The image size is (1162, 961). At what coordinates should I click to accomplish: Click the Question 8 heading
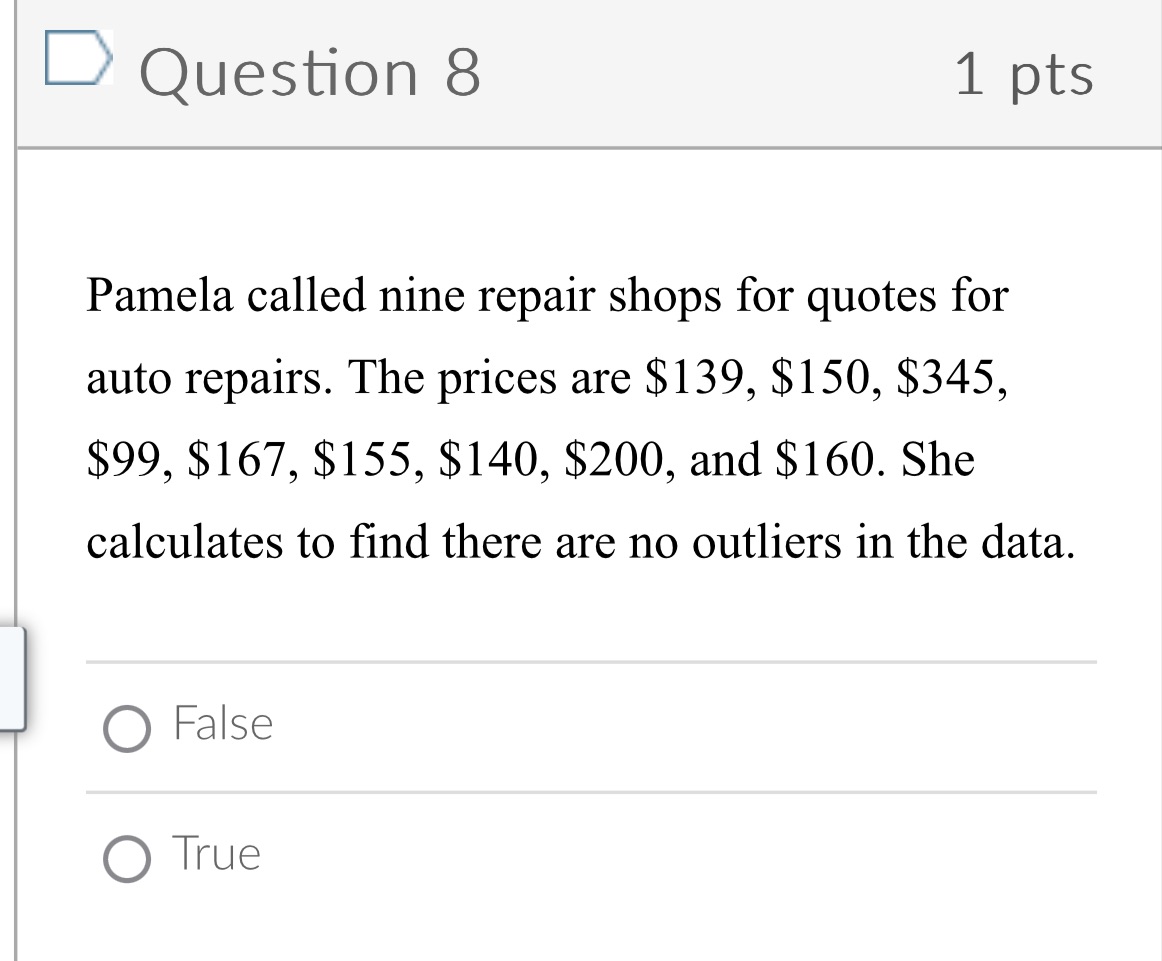tap(313, 72)
